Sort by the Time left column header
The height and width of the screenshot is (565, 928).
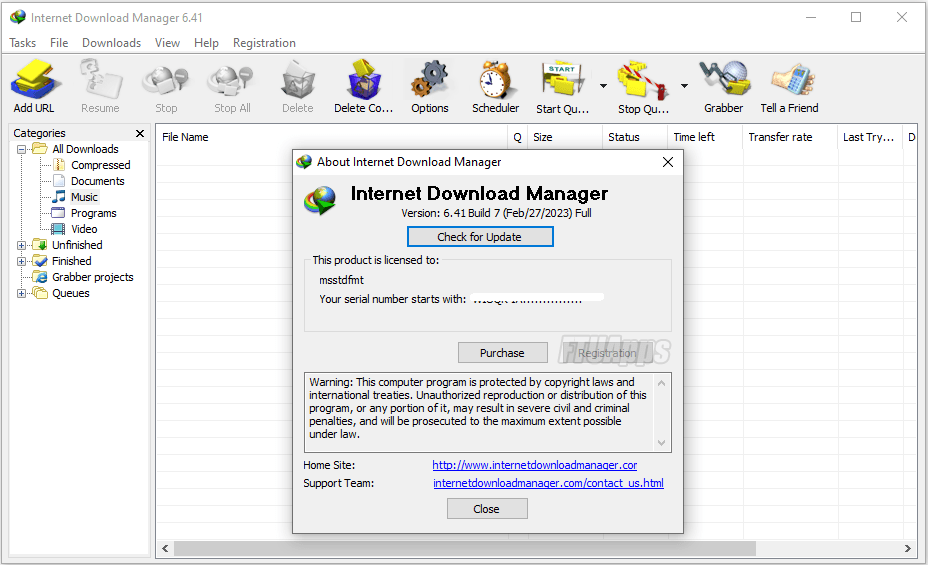pyautogui.click(x=704, y=137)
